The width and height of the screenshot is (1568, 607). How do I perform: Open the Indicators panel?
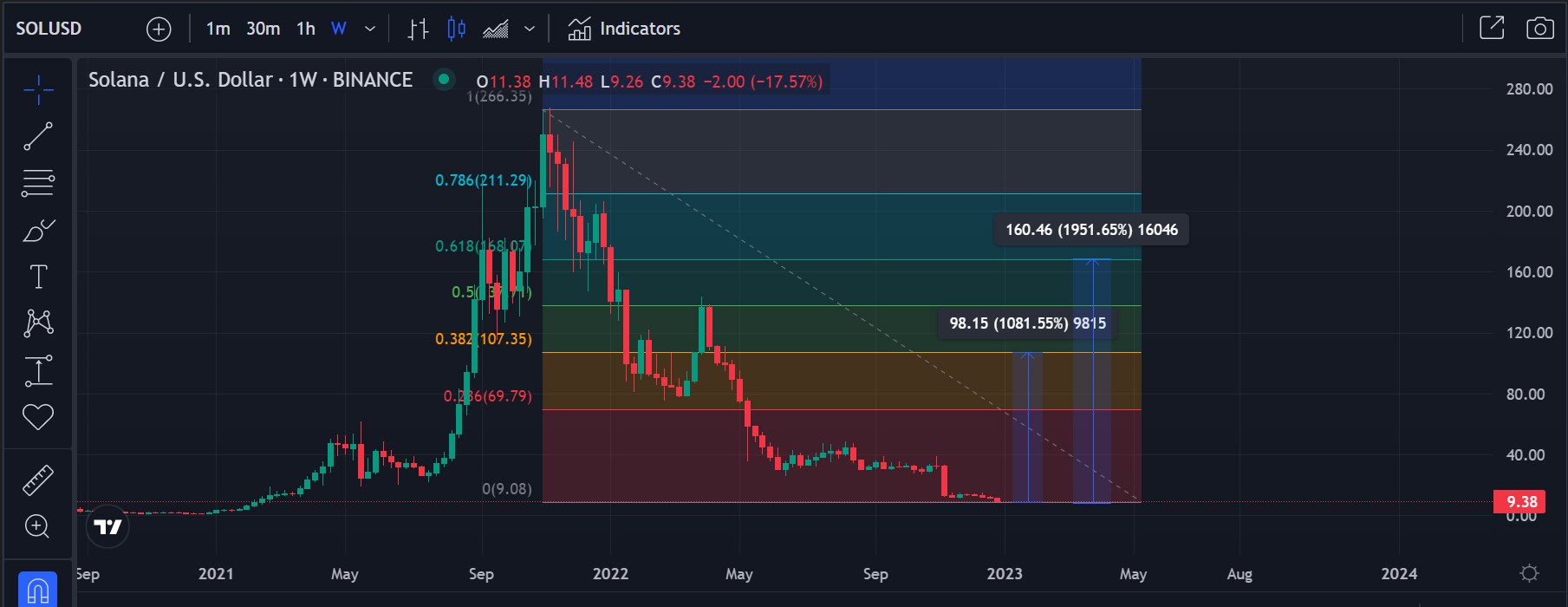pos(624,29)
